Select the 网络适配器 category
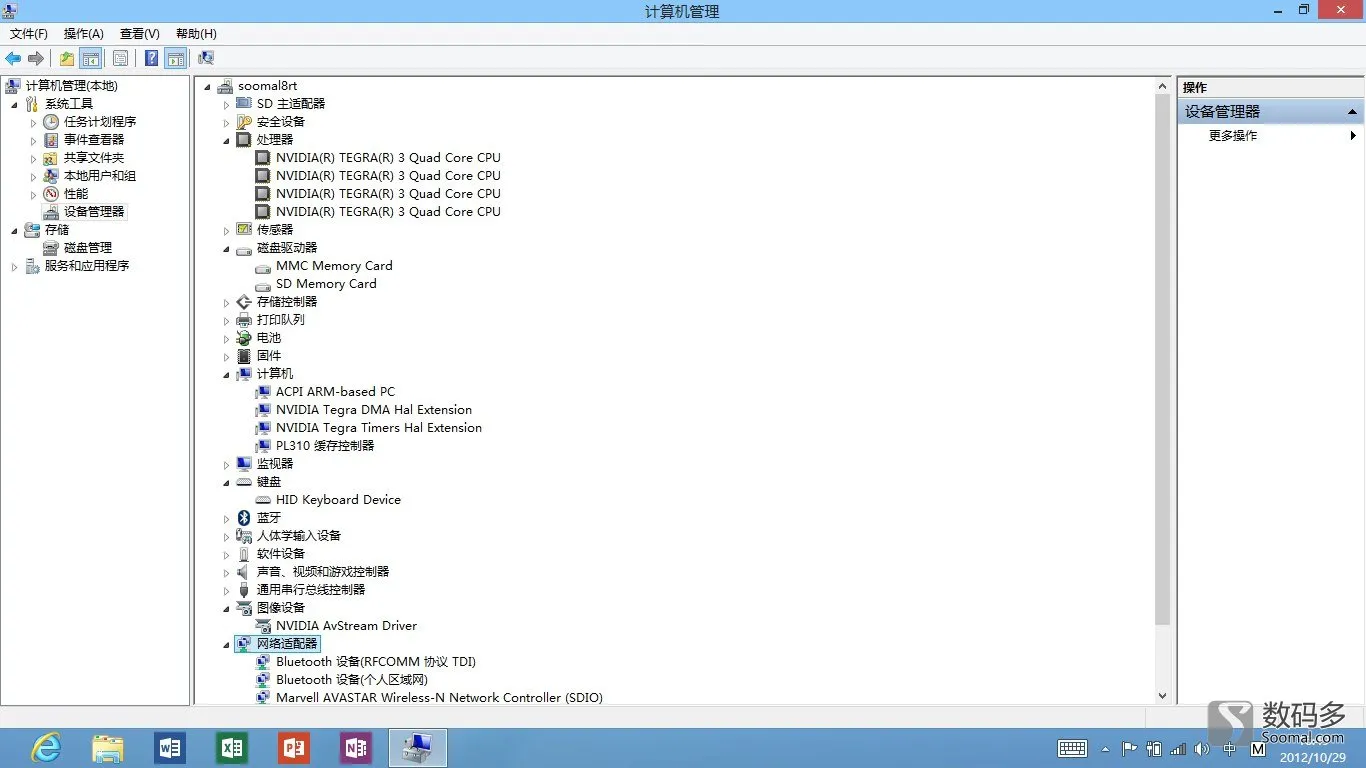1366x768 pixels. 287,644
